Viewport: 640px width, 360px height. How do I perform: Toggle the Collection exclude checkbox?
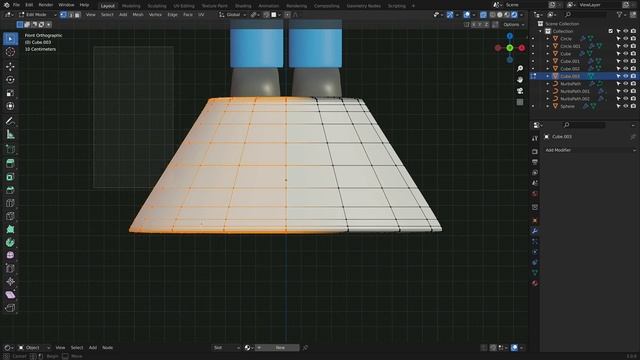[611, 31]
